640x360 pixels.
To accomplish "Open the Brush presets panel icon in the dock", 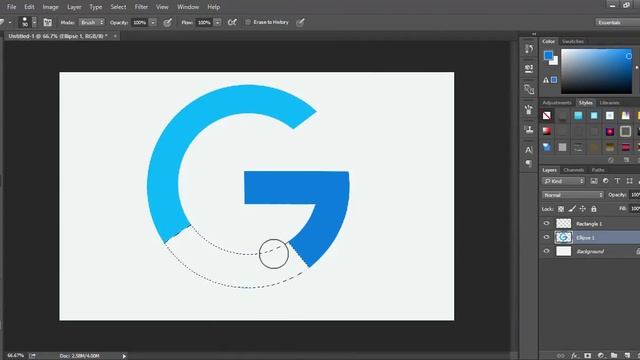I will (x=529, y=109).
